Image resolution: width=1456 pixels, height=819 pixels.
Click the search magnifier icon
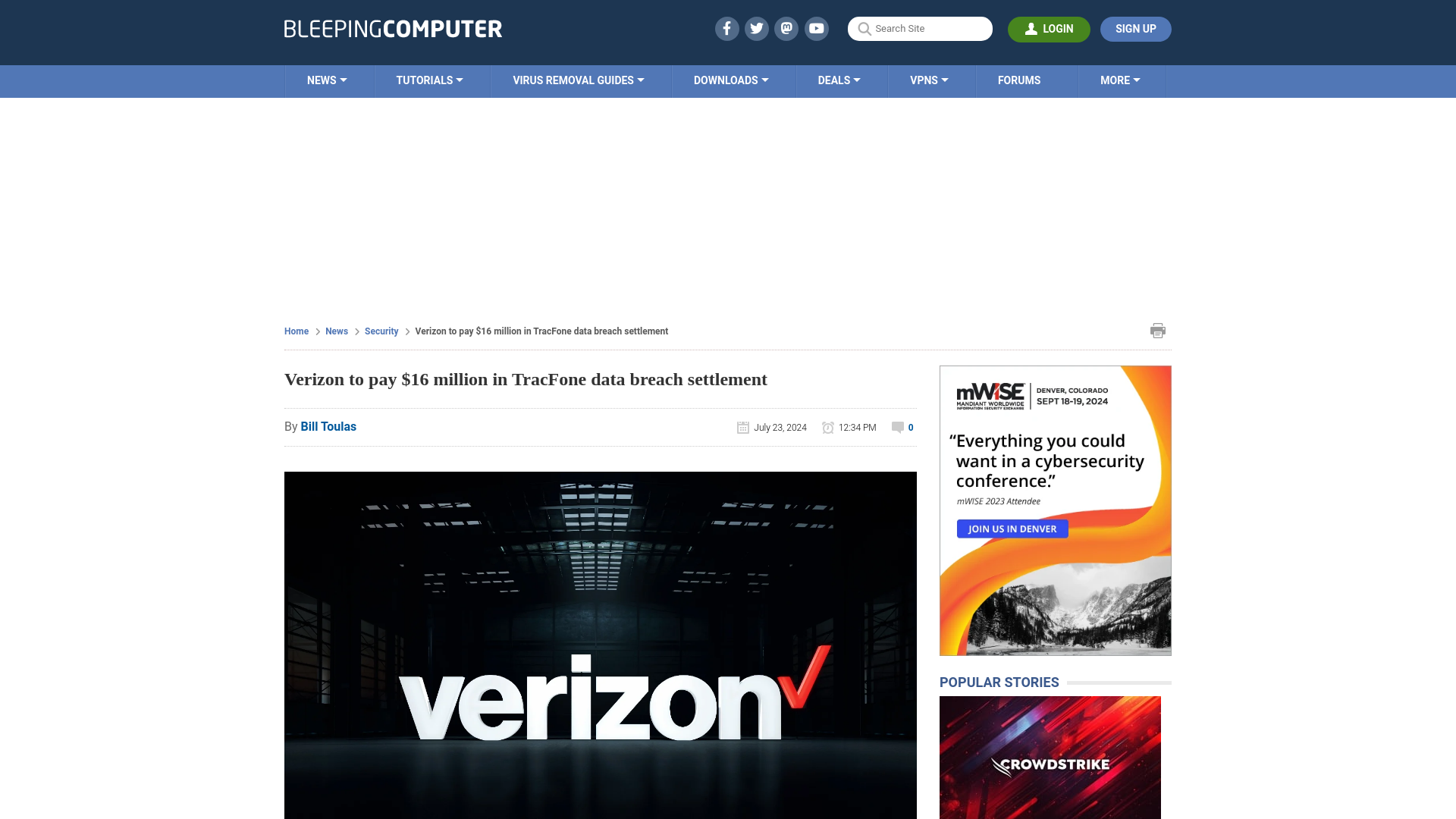(x=864, y=28)
